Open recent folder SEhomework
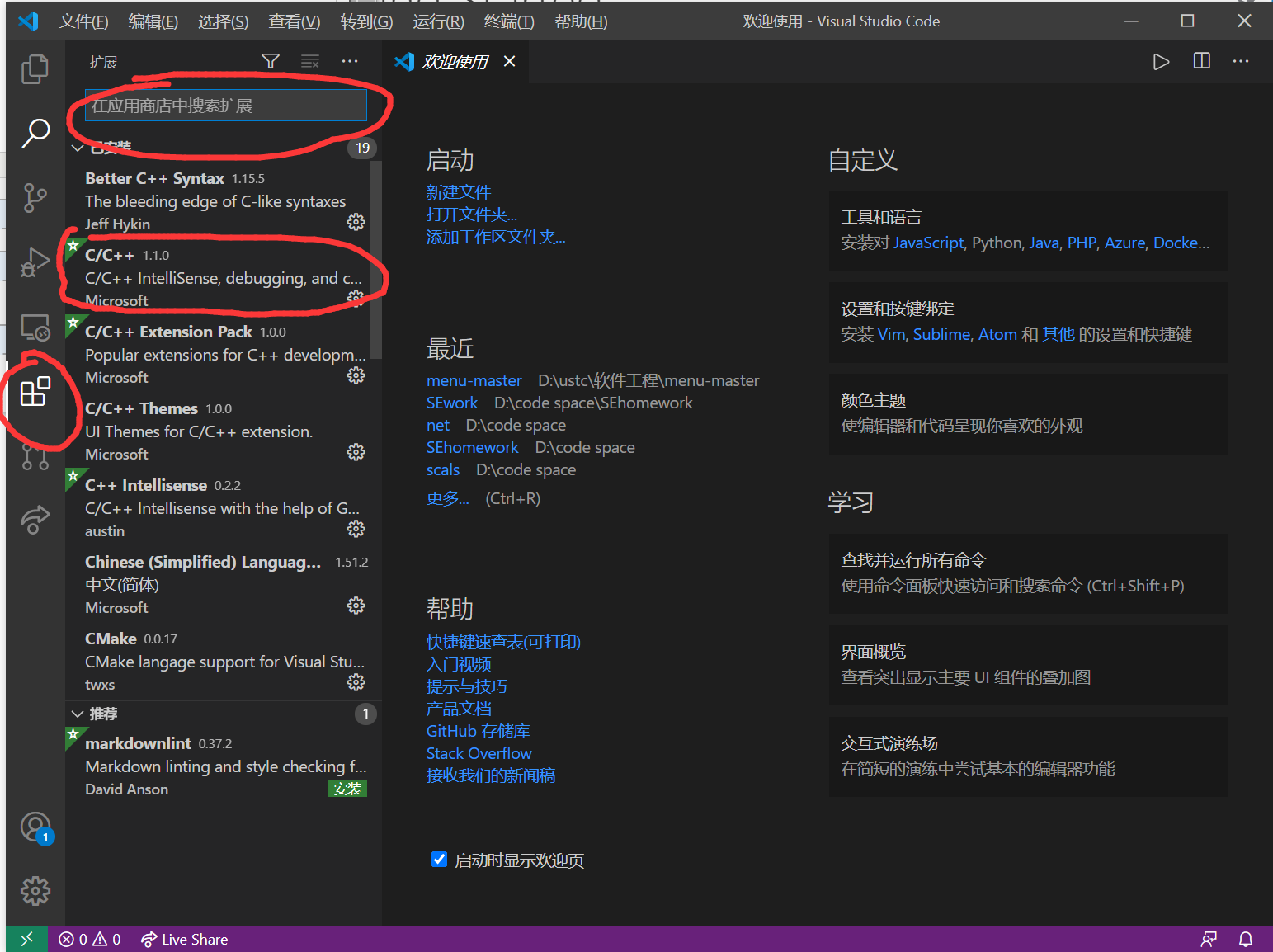 coord(473,447)
